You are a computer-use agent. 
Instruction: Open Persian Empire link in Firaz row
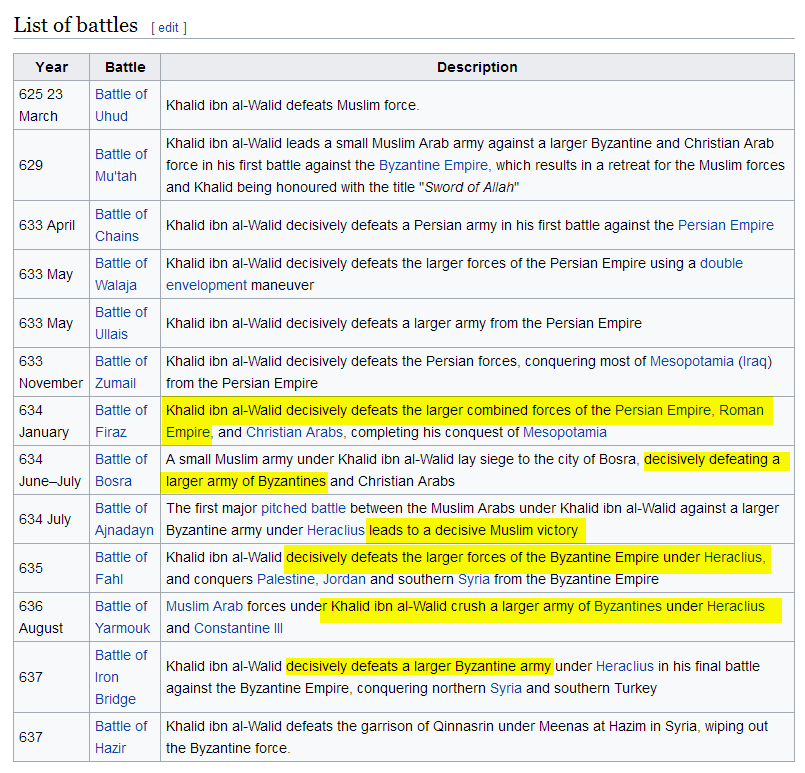[663, 411]
